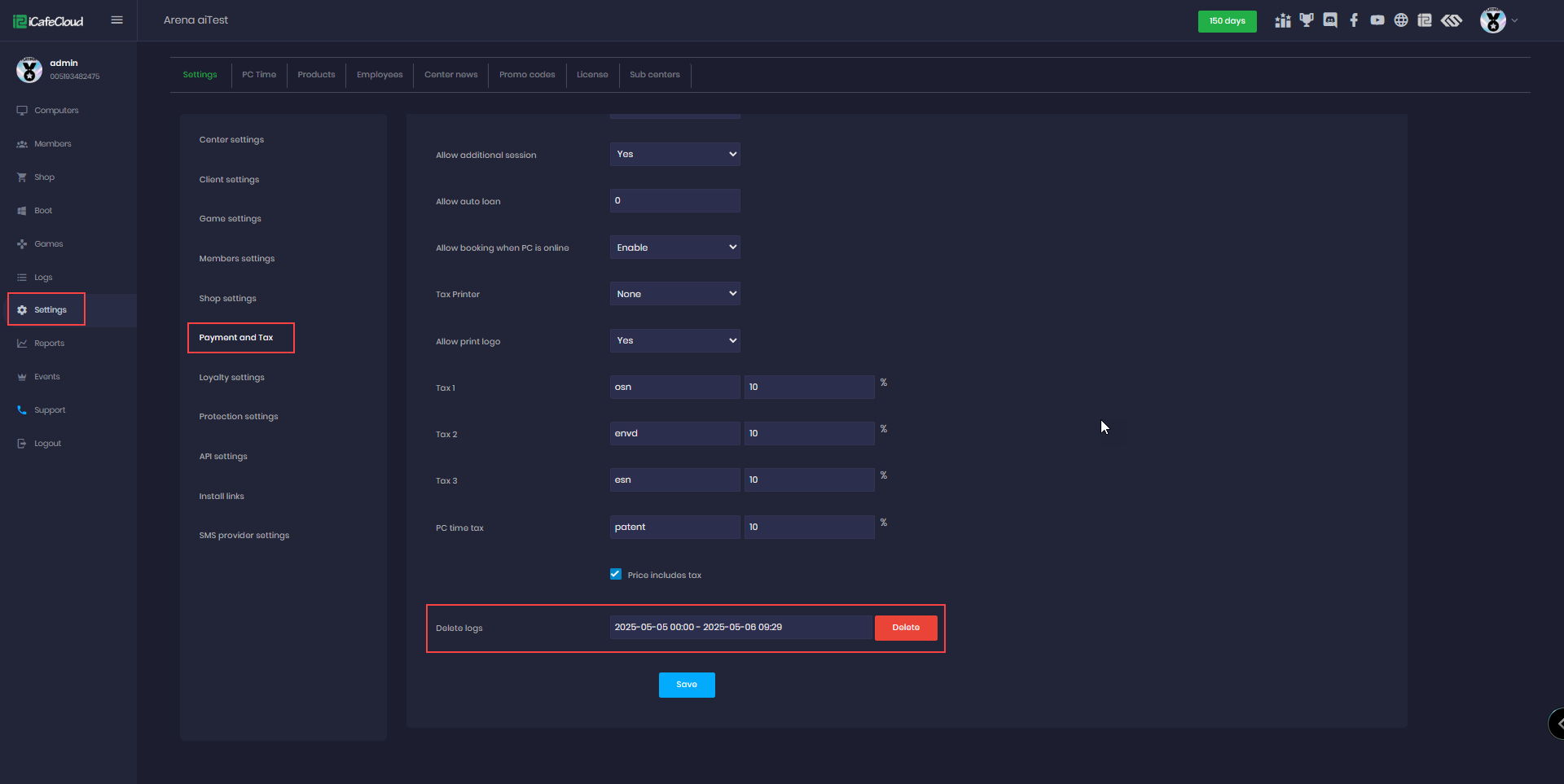
Task: Open the YouTube icon in header
Action: tap(1377, 20)
